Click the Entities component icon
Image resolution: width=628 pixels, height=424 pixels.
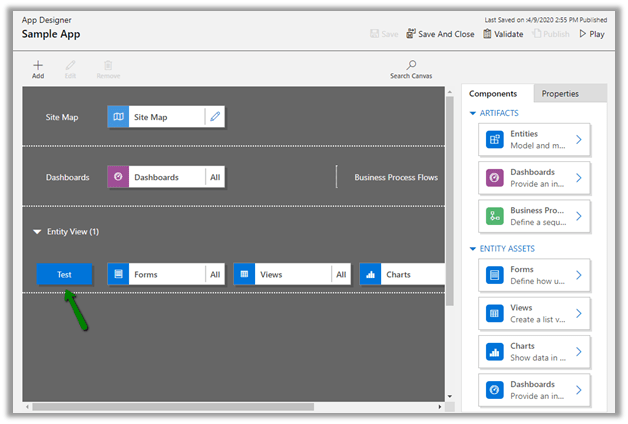494,139
